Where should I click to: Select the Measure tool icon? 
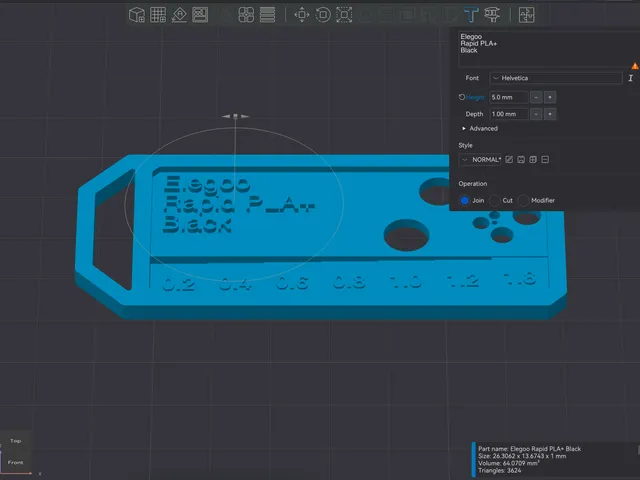tap(492, 15)
